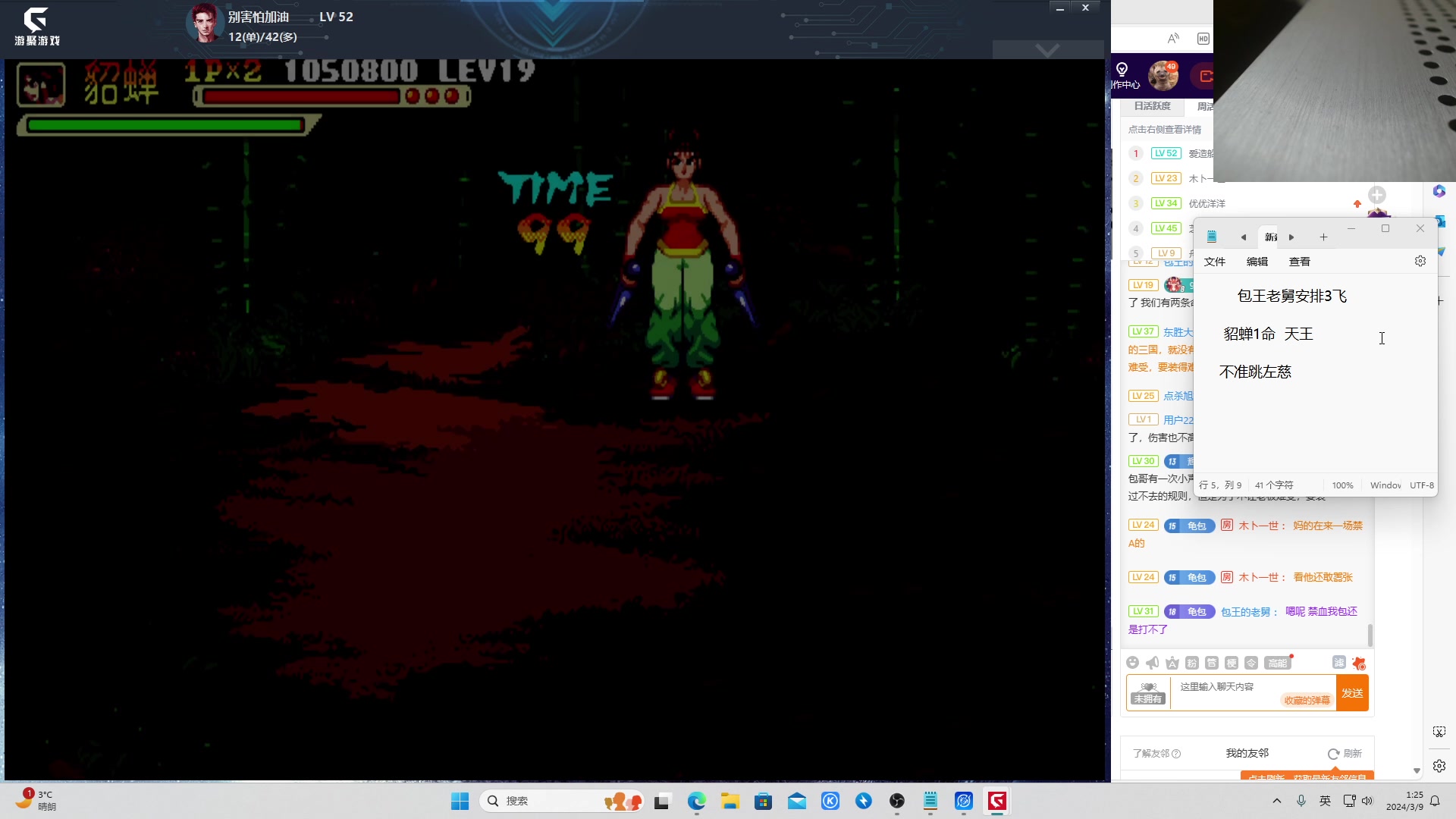Switch the 英 input method indicator
The image size is (1456, 819).
point(1325,801)
